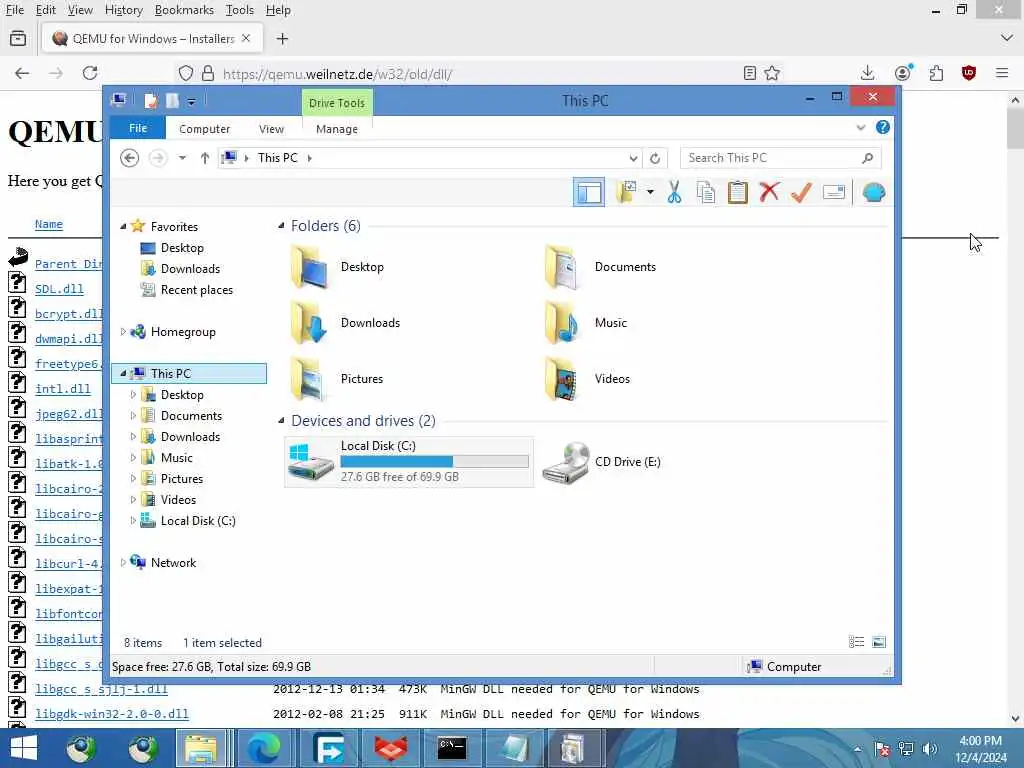Screen dimensions: 1024x768
Task: Click the Search This PC field
Action: click(x=780, y=158)
